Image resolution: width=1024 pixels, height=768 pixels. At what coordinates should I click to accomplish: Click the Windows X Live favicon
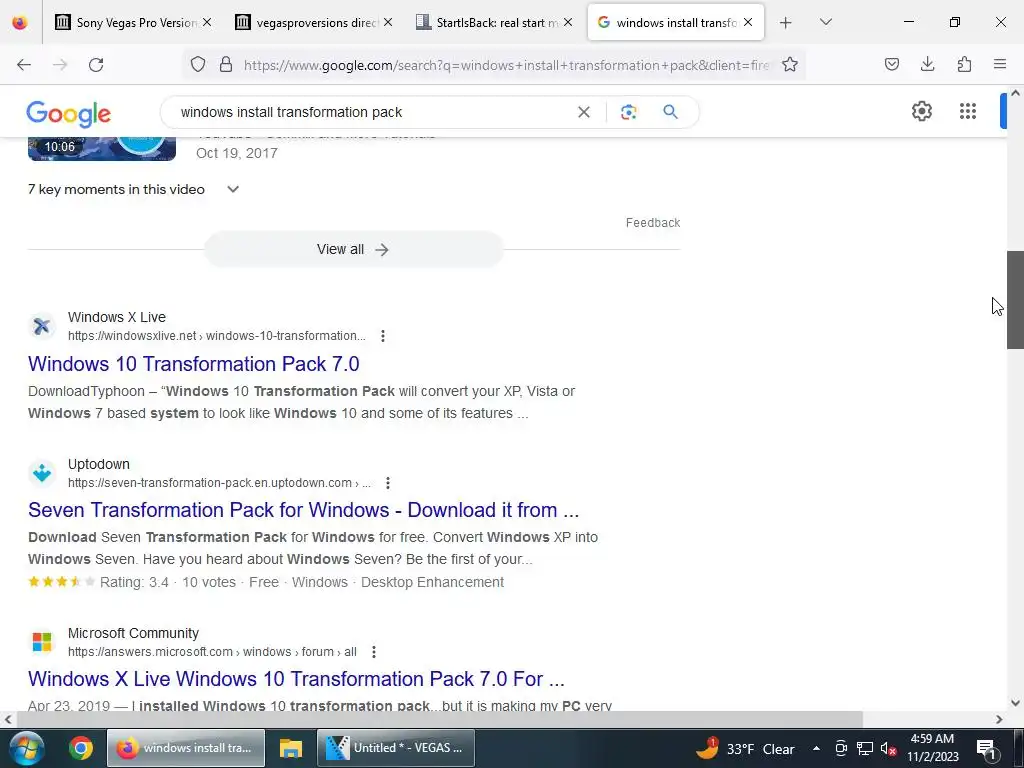(42, 326)
